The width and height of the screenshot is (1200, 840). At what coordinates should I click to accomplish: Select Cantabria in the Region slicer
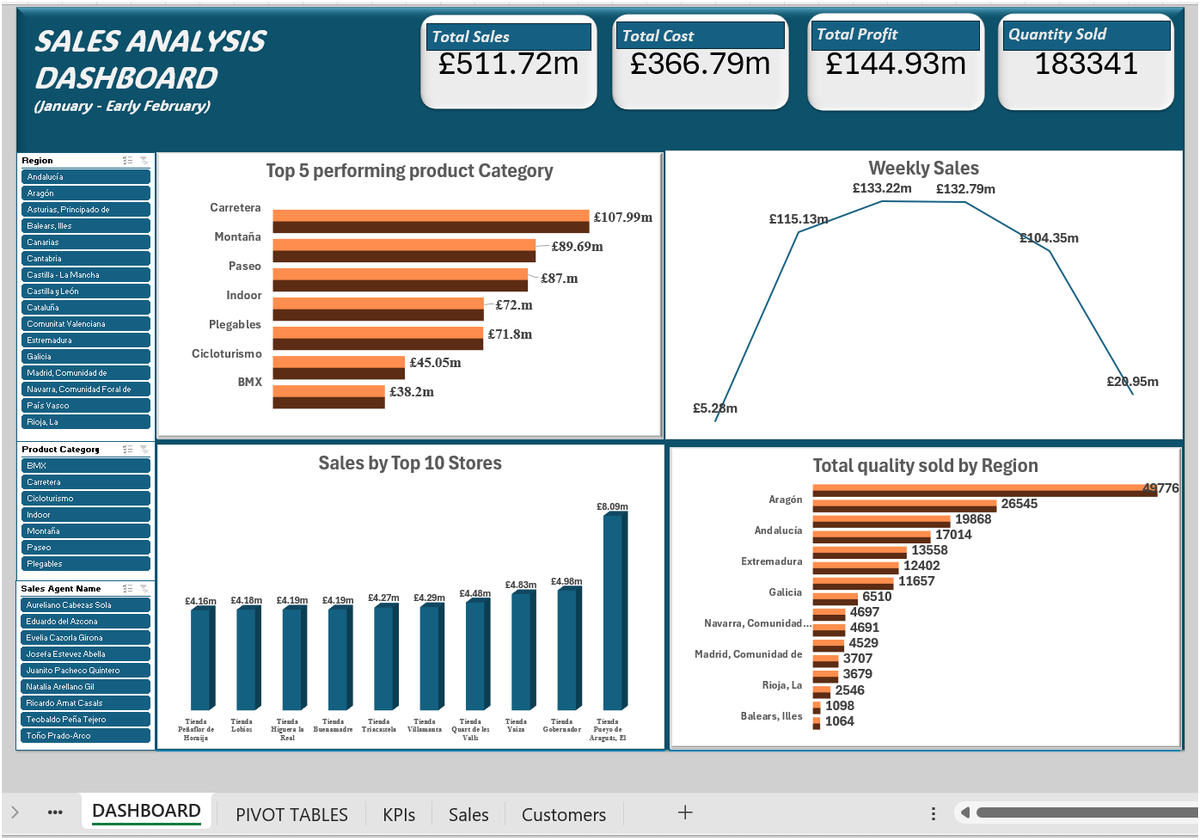point(85,258)
